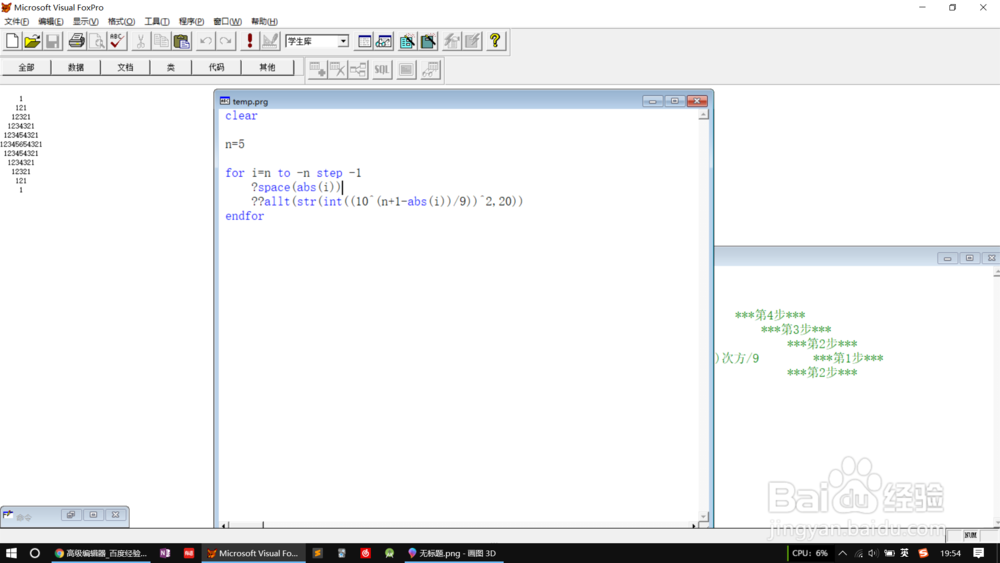1000x563 pixels.
Task: Click the Remove Table icon in the database toolbar
Action: [338, 69]
